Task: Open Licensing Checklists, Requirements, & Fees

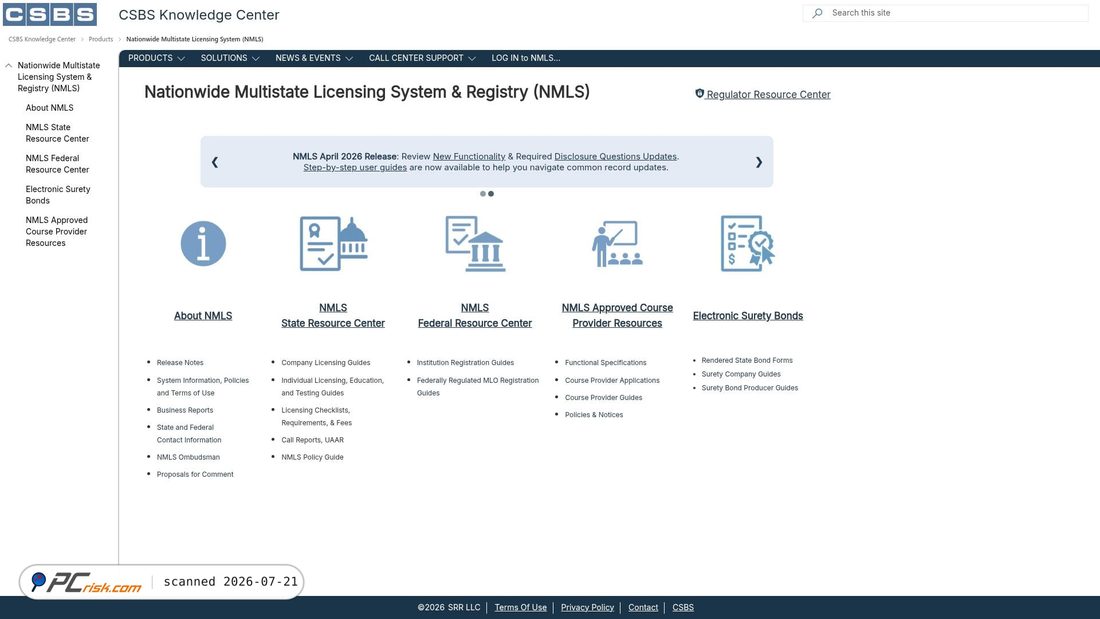Action: coord(316,416)
